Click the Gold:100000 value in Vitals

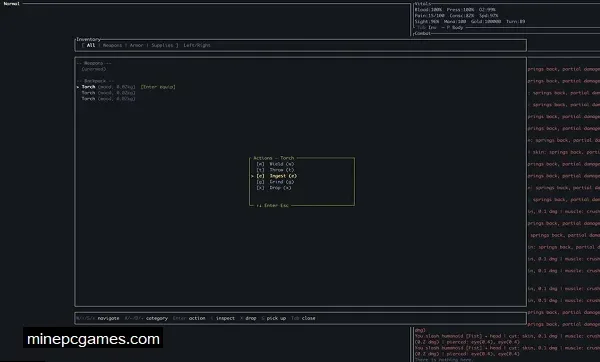[486, 21]
